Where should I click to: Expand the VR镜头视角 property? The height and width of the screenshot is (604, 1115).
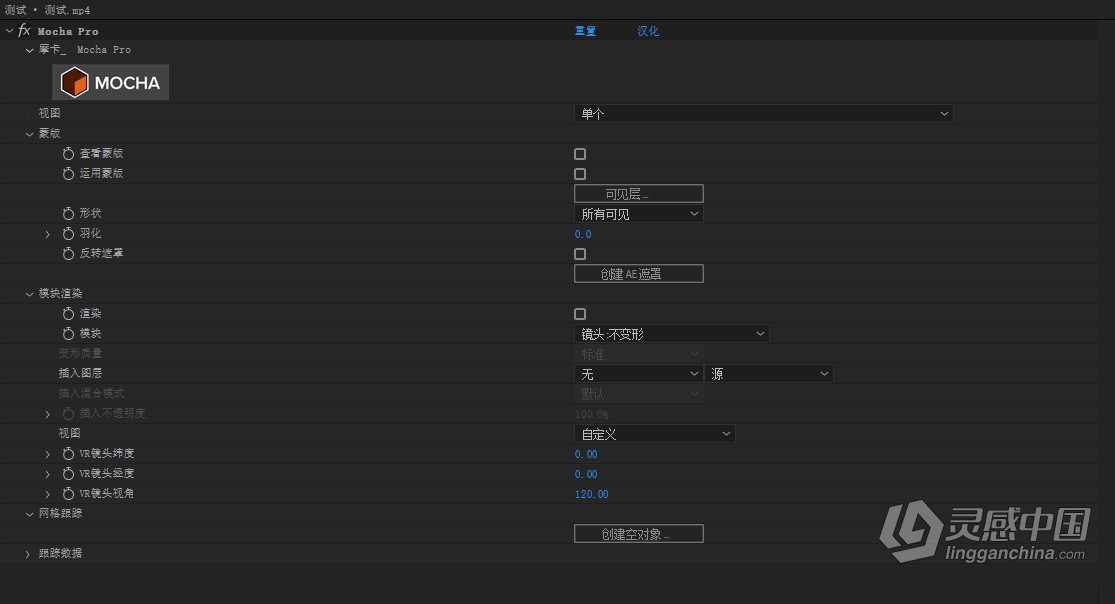tap(48, 494)
